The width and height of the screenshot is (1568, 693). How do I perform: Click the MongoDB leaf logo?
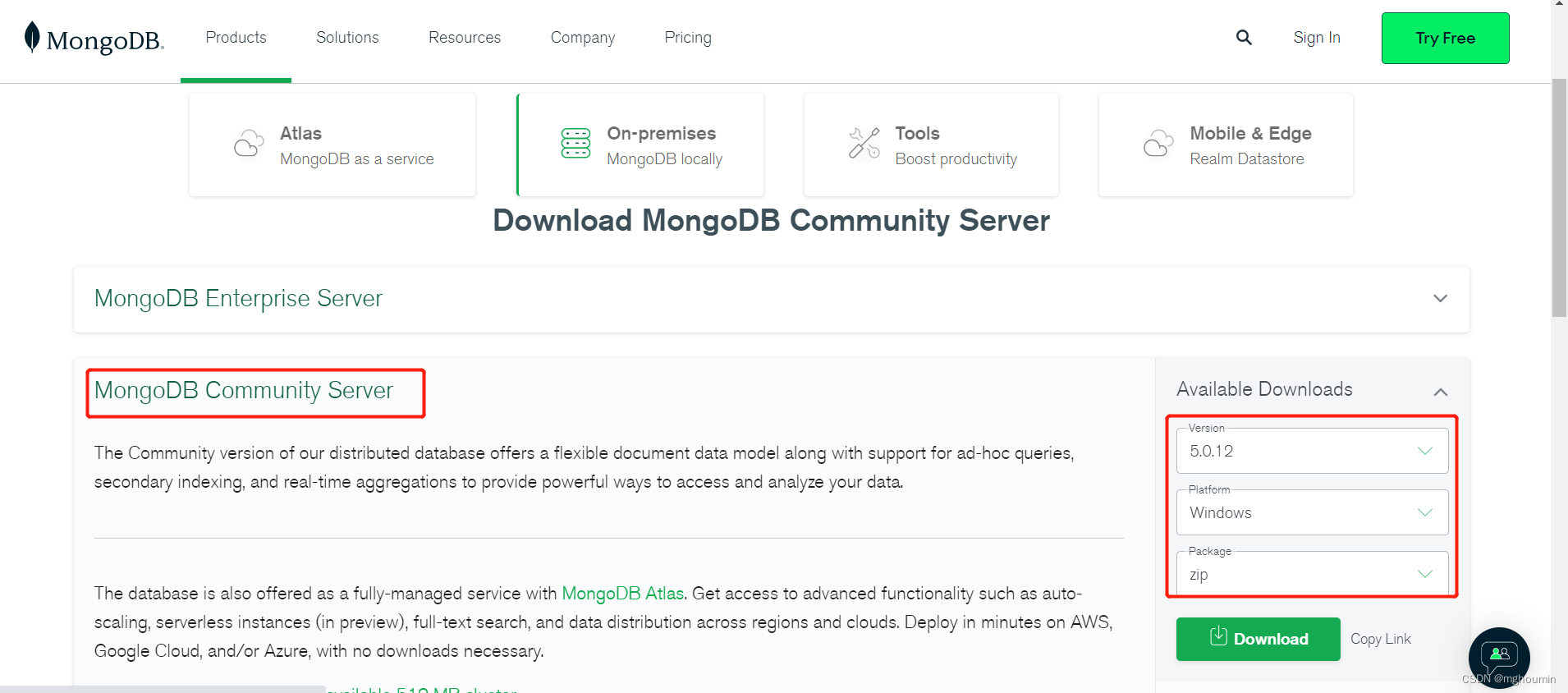click(32, 38)
